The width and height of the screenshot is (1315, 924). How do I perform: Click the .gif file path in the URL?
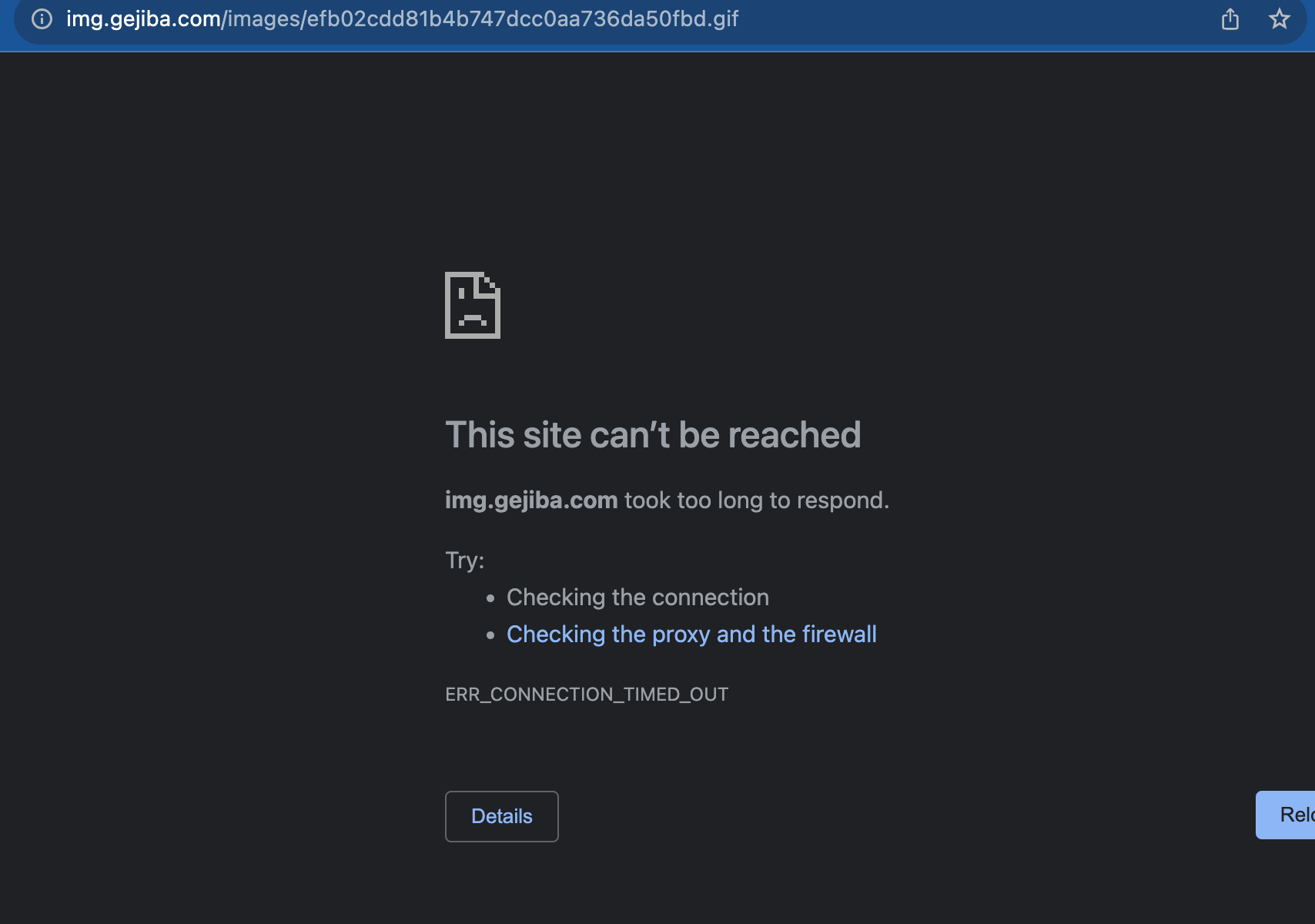[x=482, y=19]
